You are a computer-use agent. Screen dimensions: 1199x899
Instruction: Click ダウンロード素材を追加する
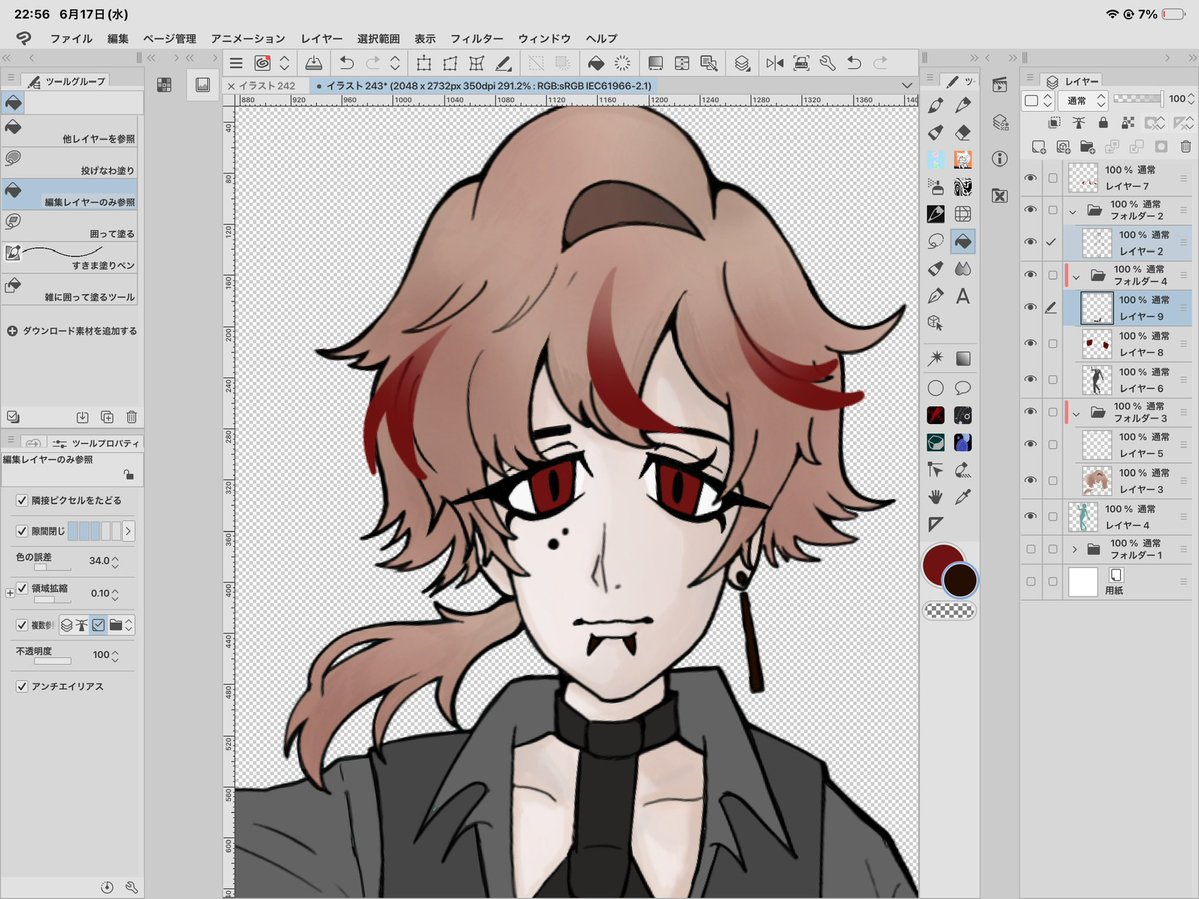(72, 331)
